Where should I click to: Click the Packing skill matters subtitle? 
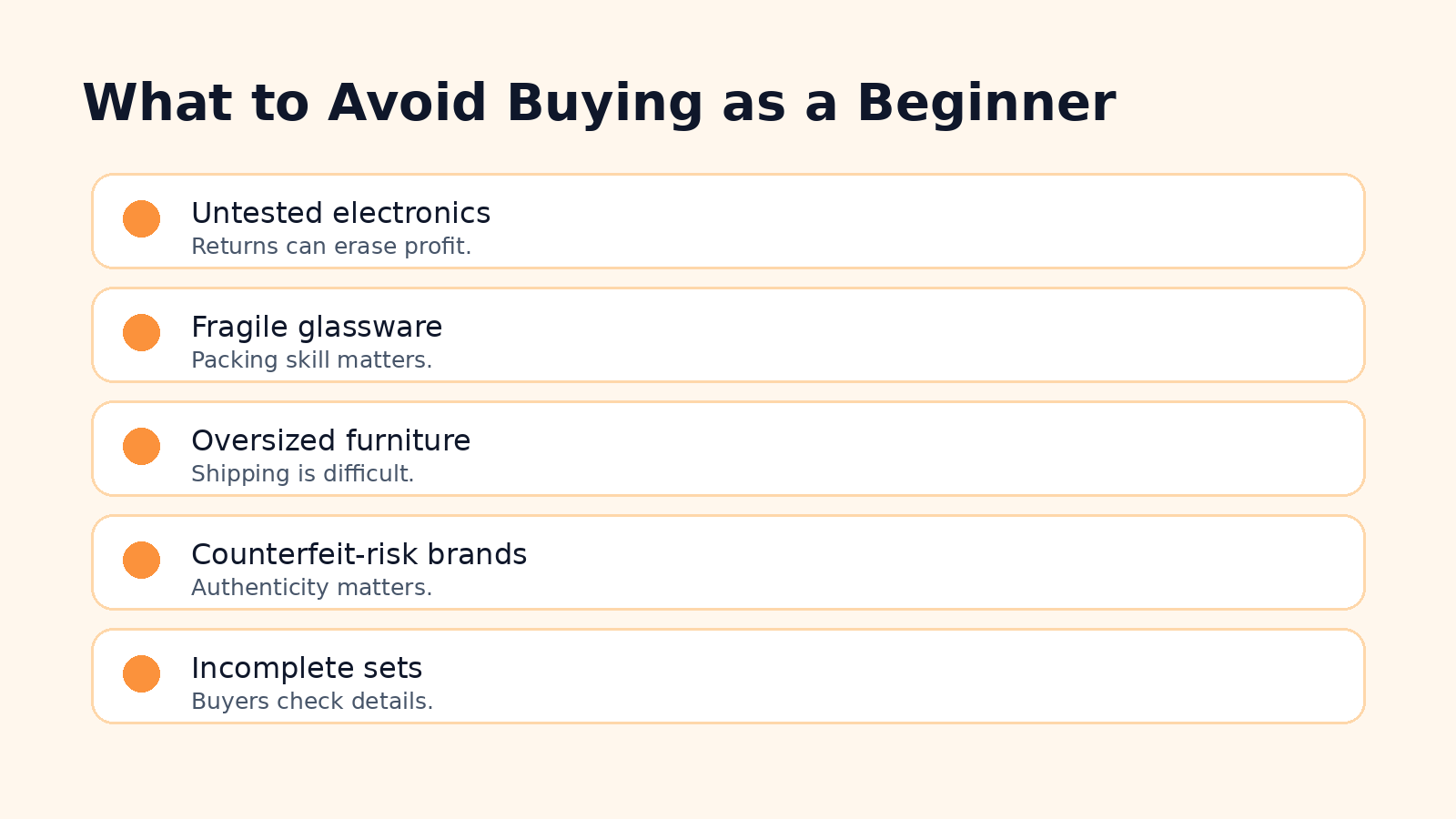pyautogui.click(x=311, y=360)
